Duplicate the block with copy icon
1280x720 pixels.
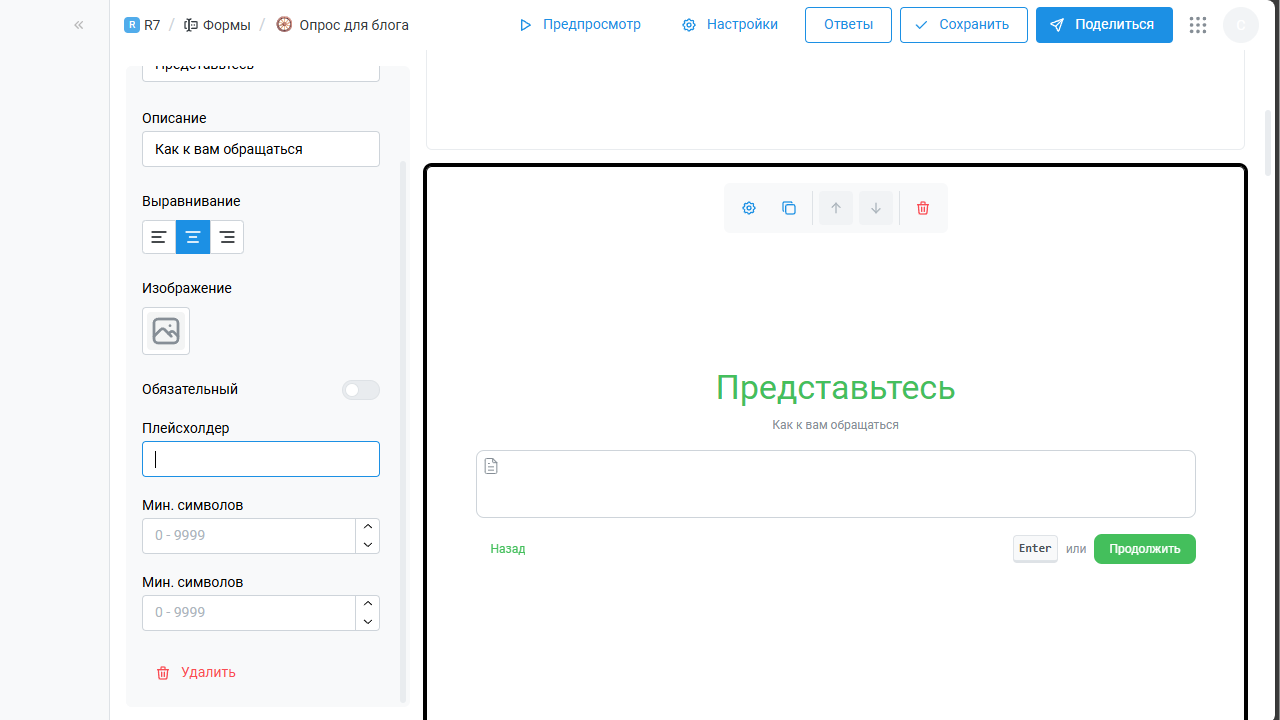coord(789,208)
